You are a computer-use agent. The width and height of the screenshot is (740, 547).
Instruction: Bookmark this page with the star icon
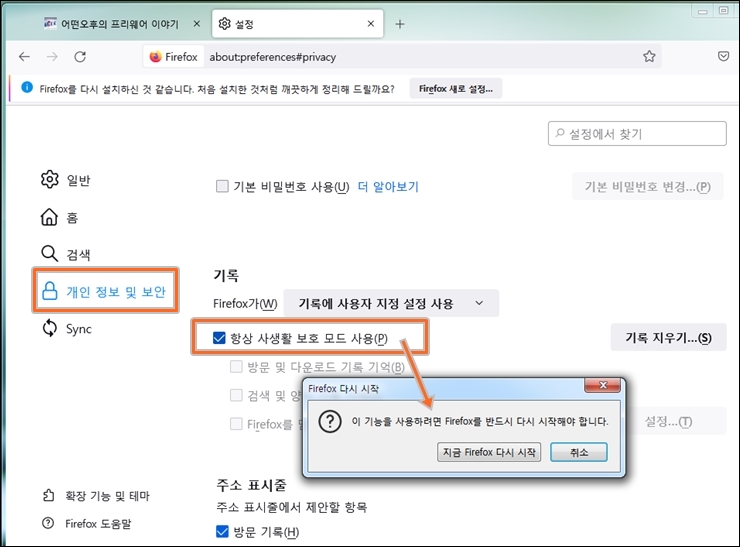(649, 57)
